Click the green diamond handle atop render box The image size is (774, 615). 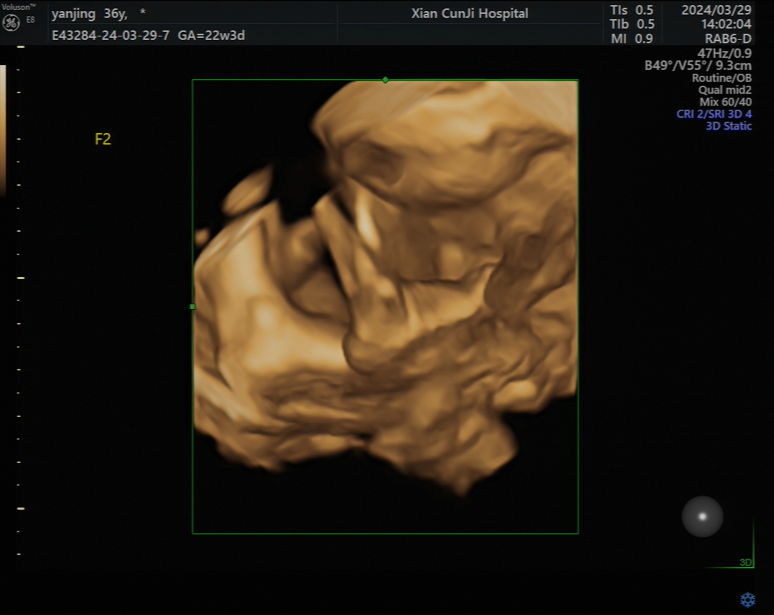click(x=386, y=80)
